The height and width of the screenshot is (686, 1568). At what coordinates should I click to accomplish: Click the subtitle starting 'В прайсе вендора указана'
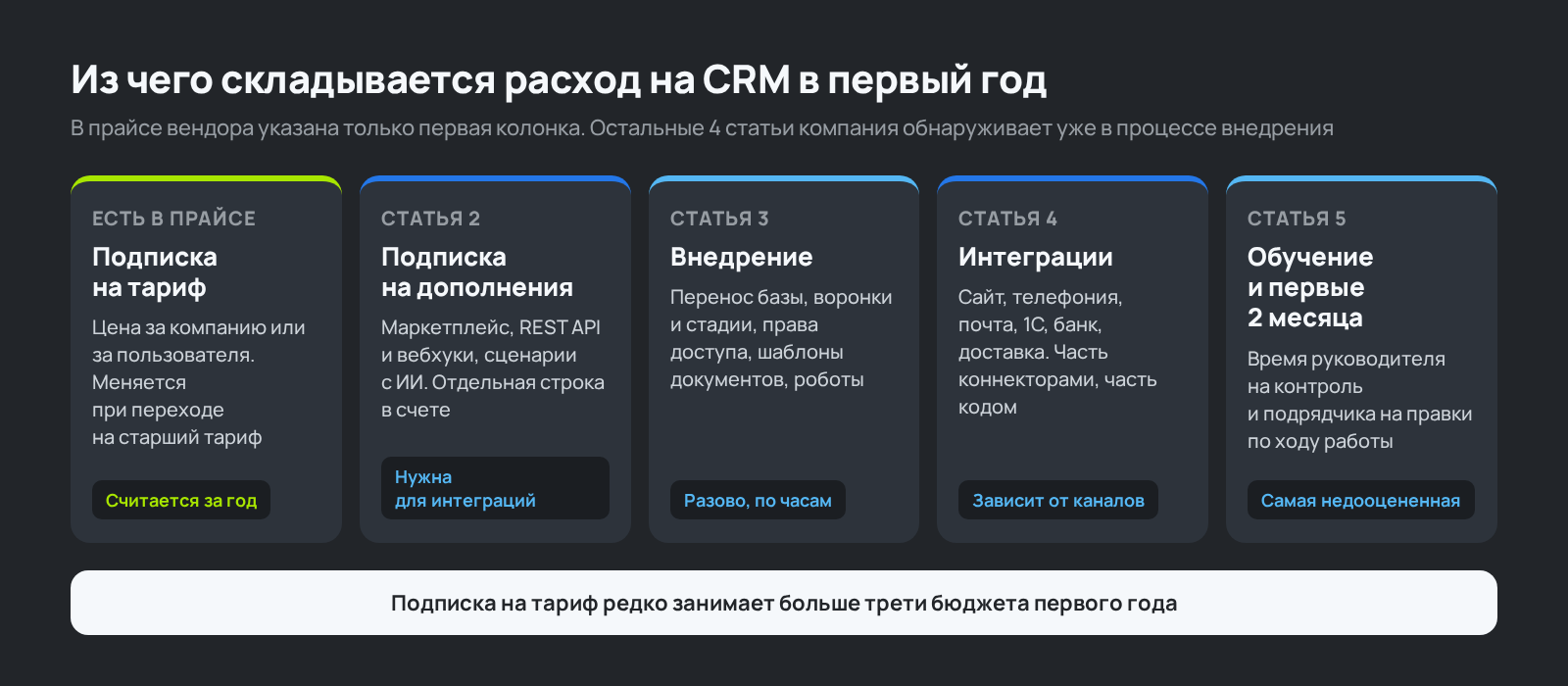tap(702, 128)
